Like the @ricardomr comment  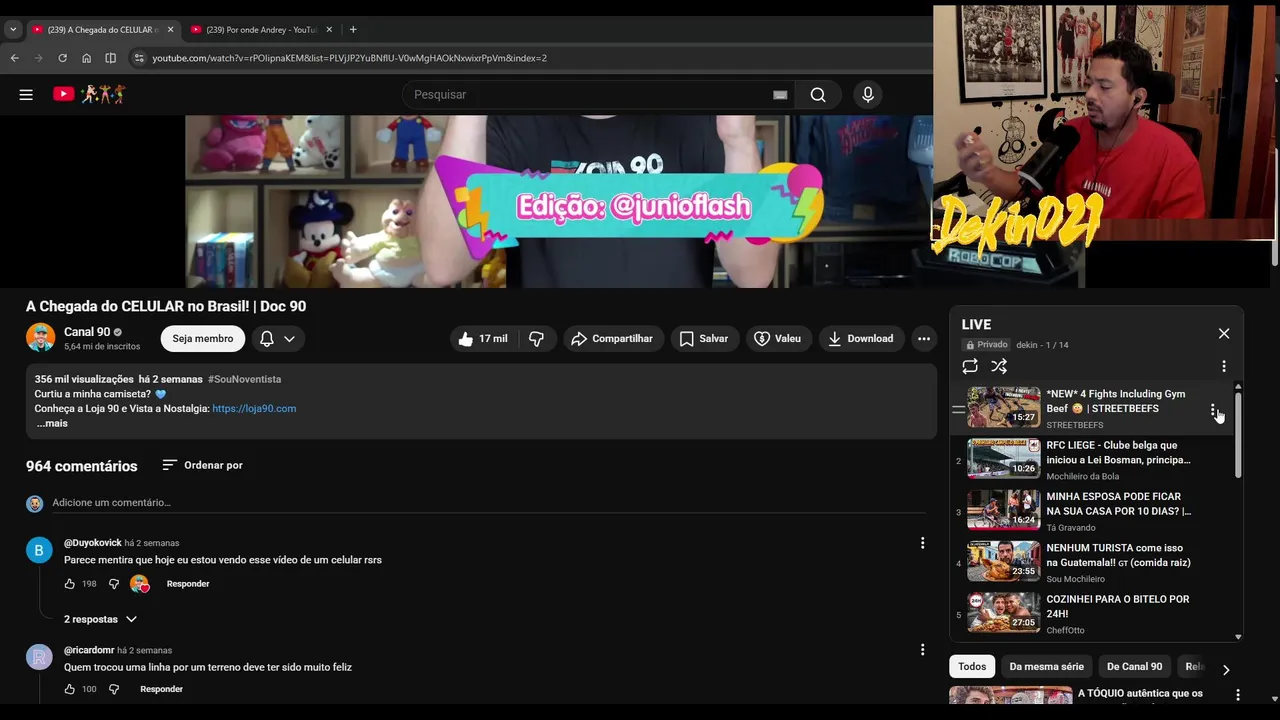69,689
